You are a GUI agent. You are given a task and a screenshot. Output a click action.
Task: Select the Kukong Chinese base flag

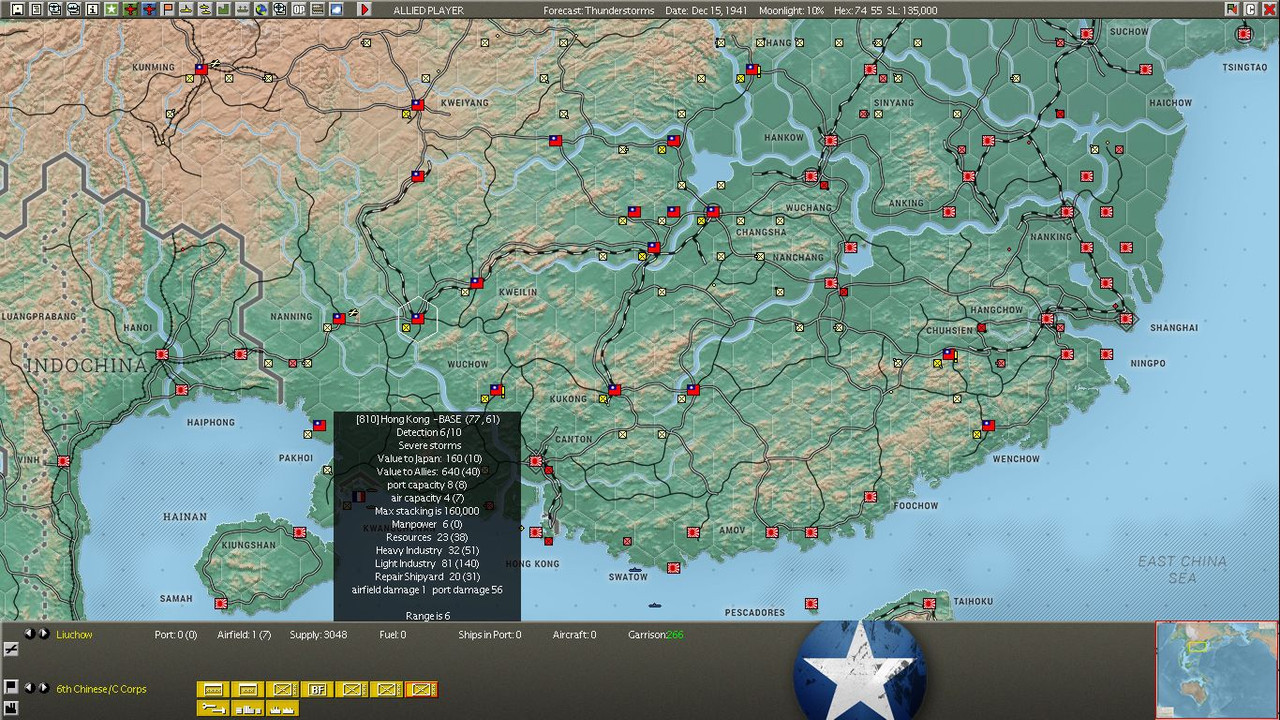point(614,390)
